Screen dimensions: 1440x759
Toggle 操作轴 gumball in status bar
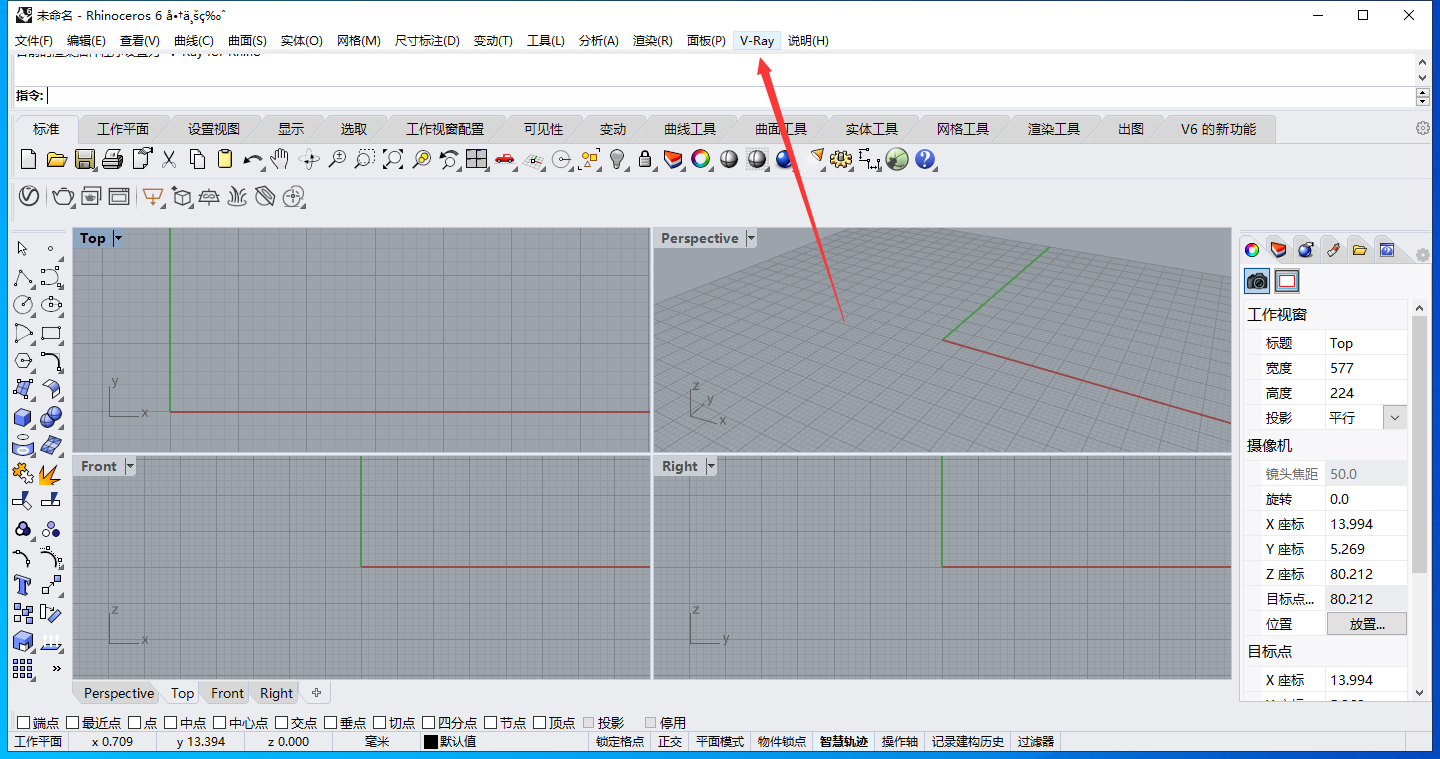tap(901, 742)
